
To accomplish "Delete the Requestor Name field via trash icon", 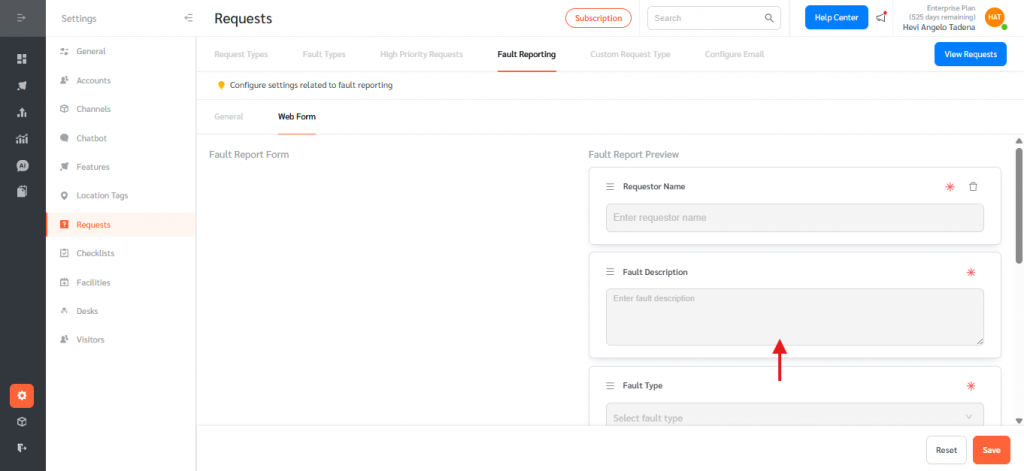I will click(973, 187).
